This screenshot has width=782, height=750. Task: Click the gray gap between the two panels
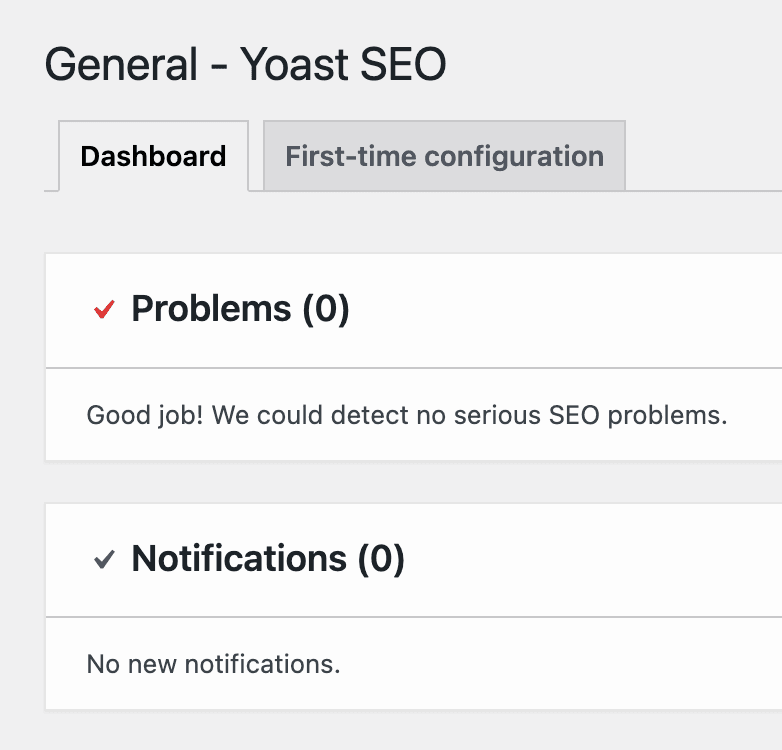[400, 482]
